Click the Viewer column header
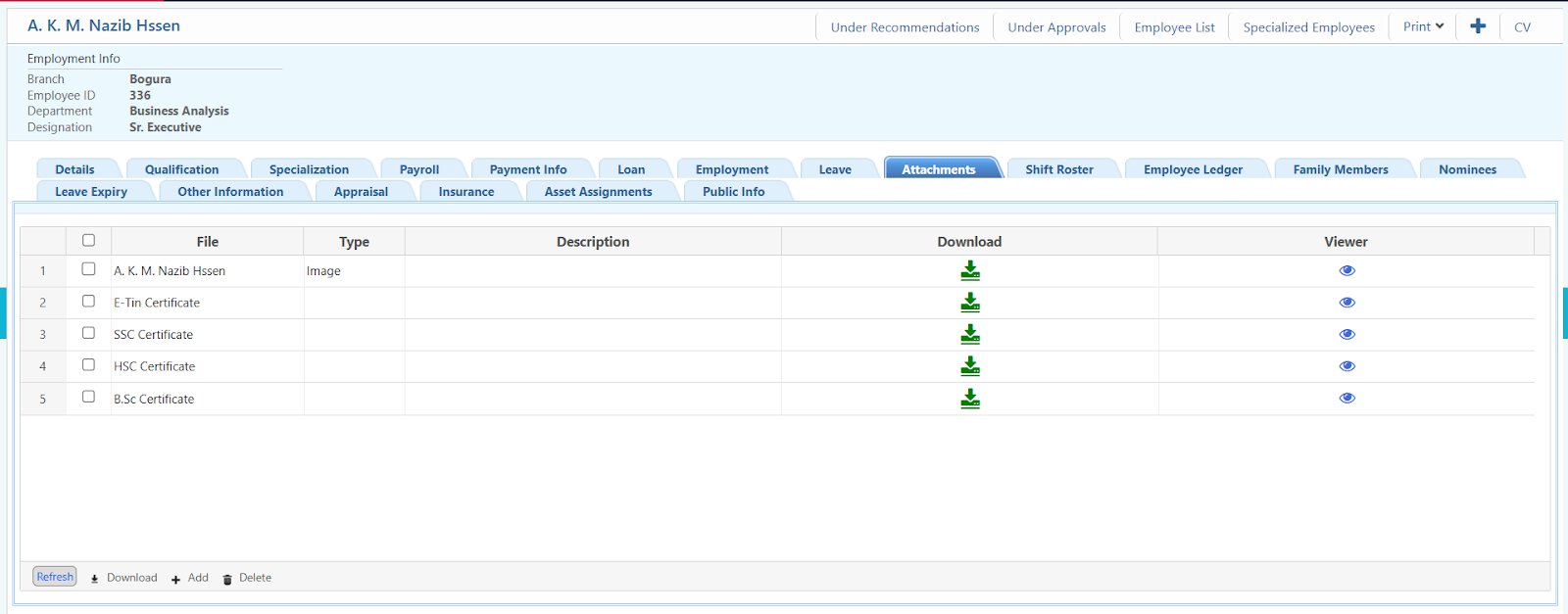Viewport: 1568px width, 614px height. (x=1346, y=242)
